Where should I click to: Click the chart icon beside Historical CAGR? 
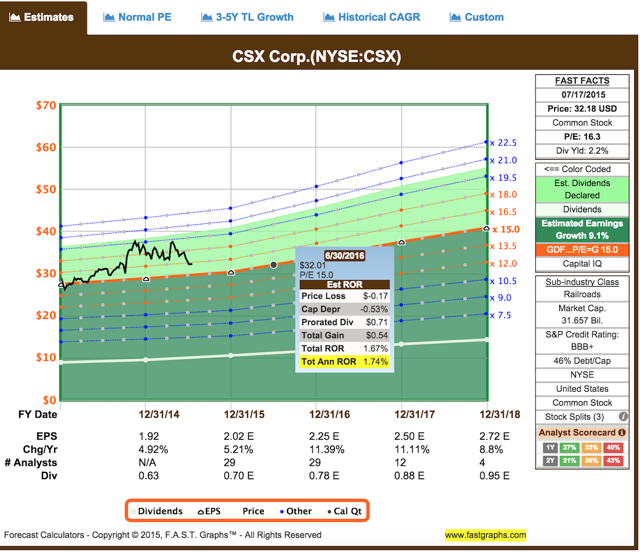click(x=329, y=17)
